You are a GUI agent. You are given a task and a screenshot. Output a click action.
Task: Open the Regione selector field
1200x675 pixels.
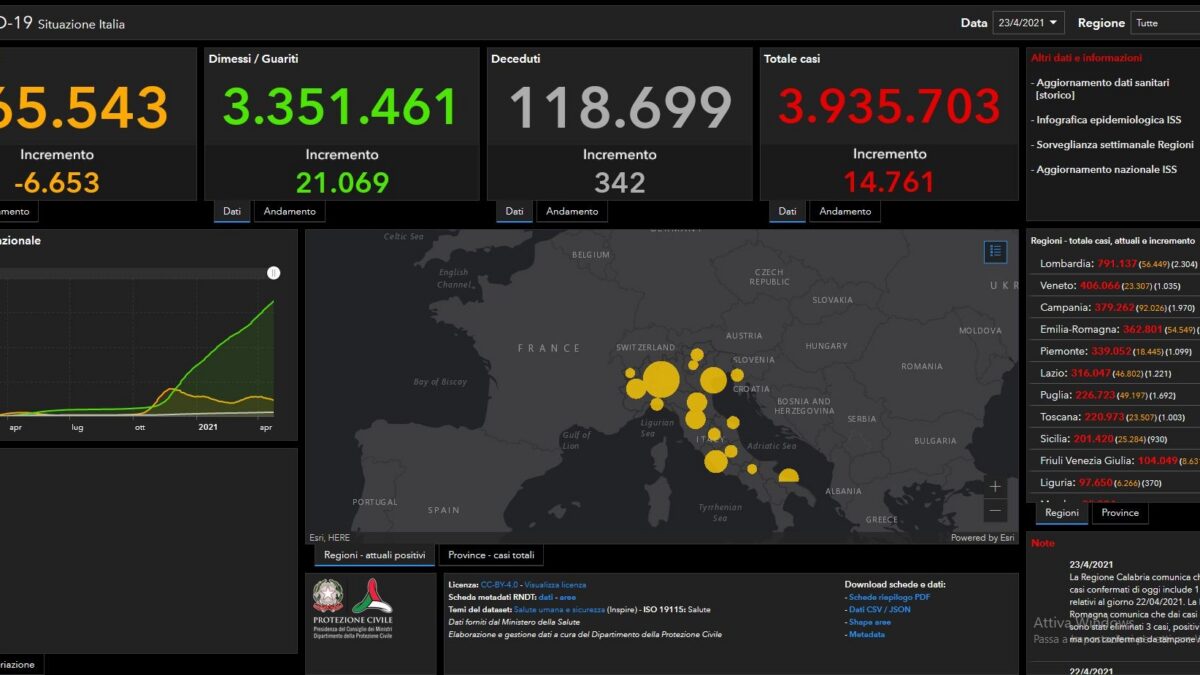click(1165, 22)
